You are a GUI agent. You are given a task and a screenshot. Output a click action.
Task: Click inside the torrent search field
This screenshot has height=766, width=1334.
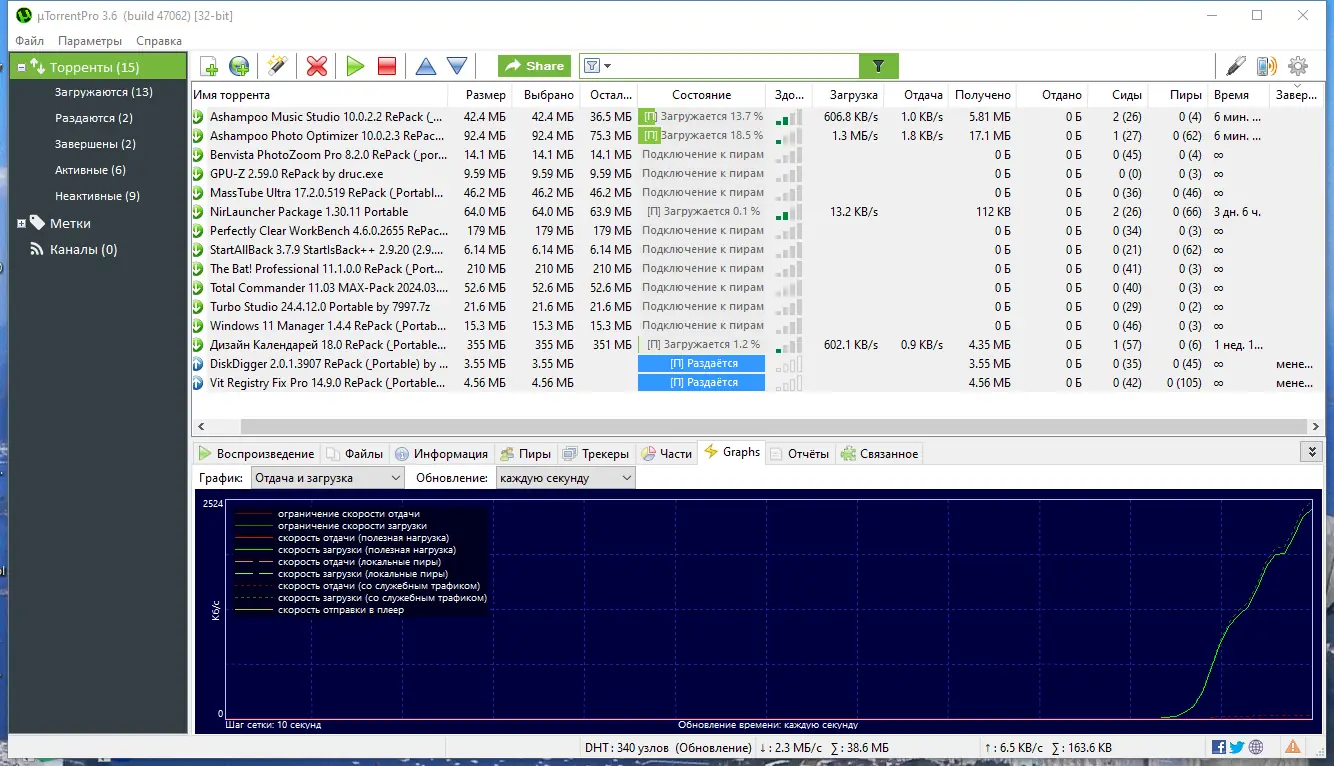point(735,66)
